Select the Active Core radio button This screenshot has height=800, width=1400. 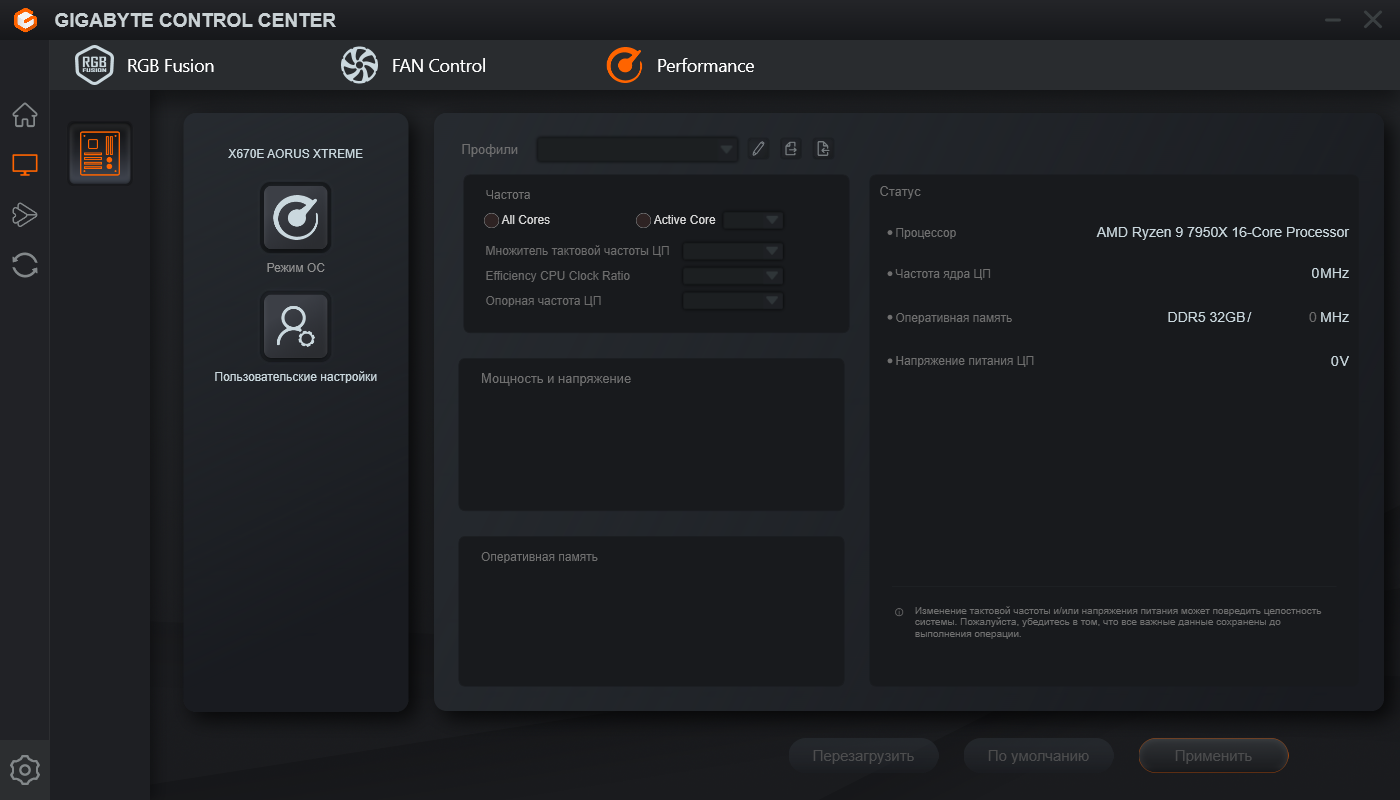[x=643, y=220]
